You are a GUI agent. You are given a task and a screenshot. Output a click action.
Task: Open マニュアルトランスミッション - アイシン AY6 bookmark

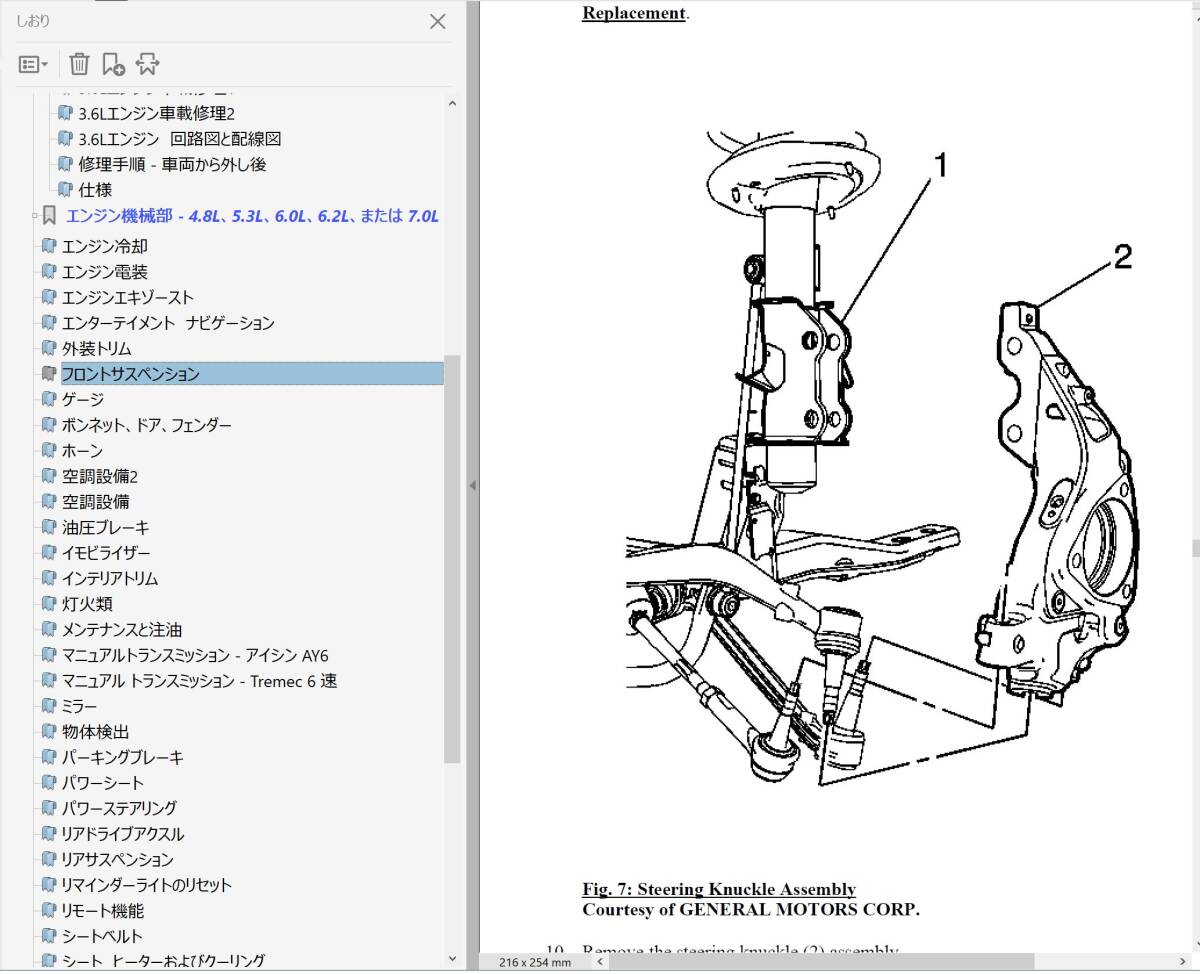194,656
